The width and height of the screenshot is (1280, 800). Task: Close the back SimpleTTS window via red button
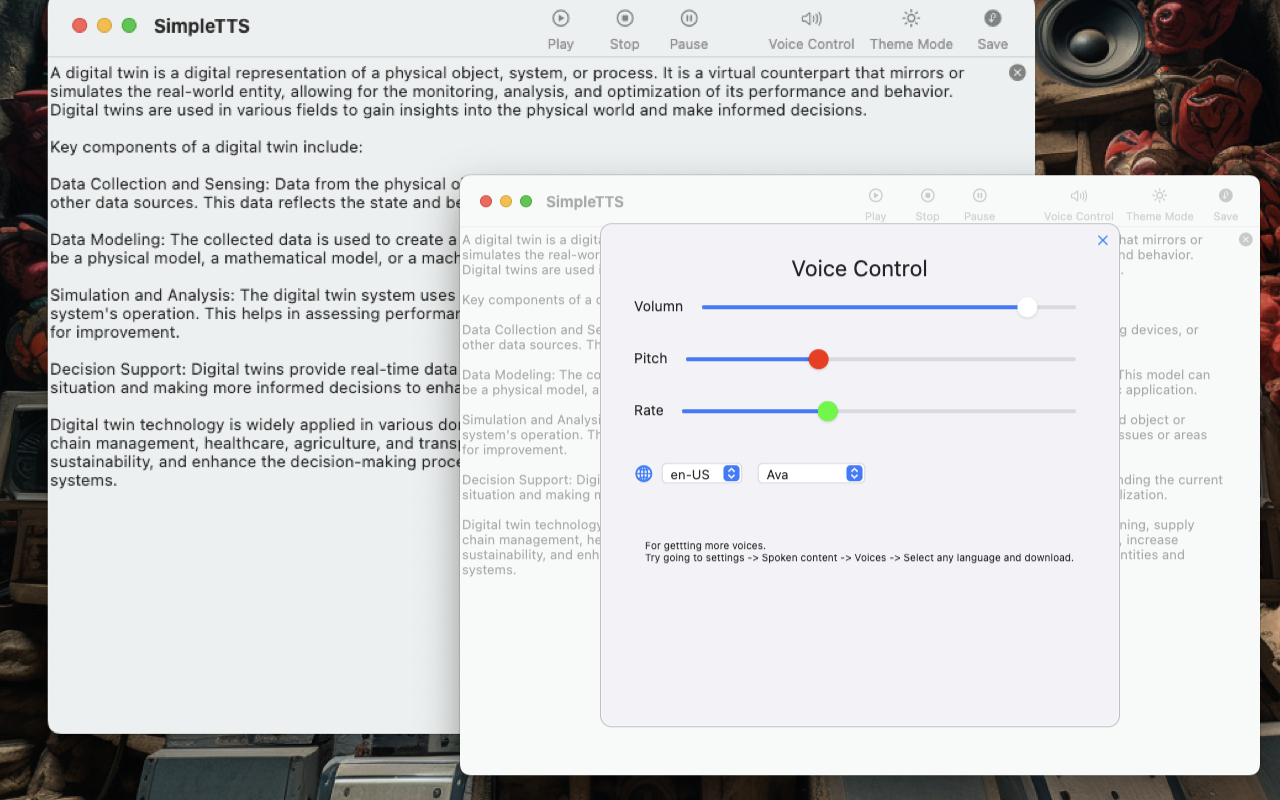(80, 26)
